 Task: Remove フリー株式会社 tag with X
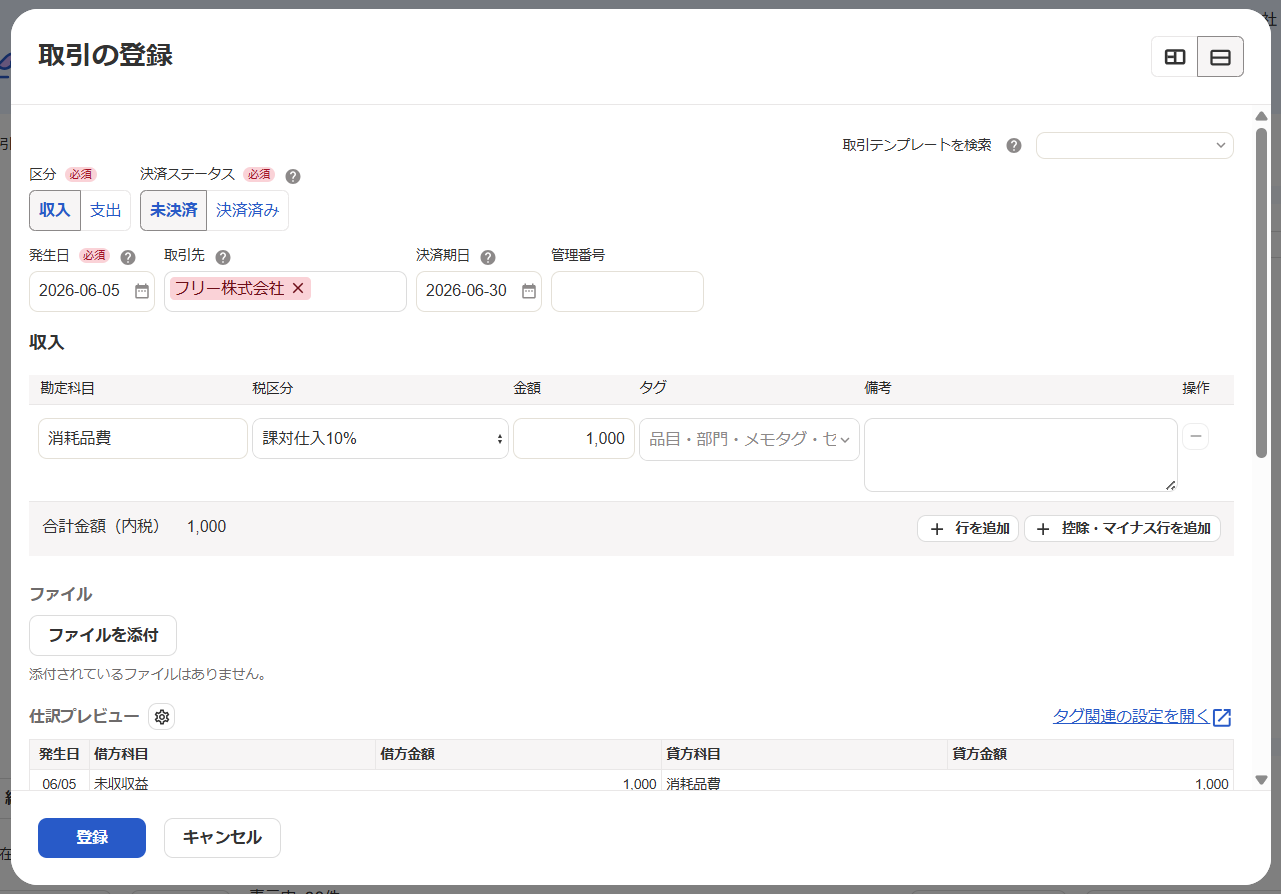(x=298, y=288)
